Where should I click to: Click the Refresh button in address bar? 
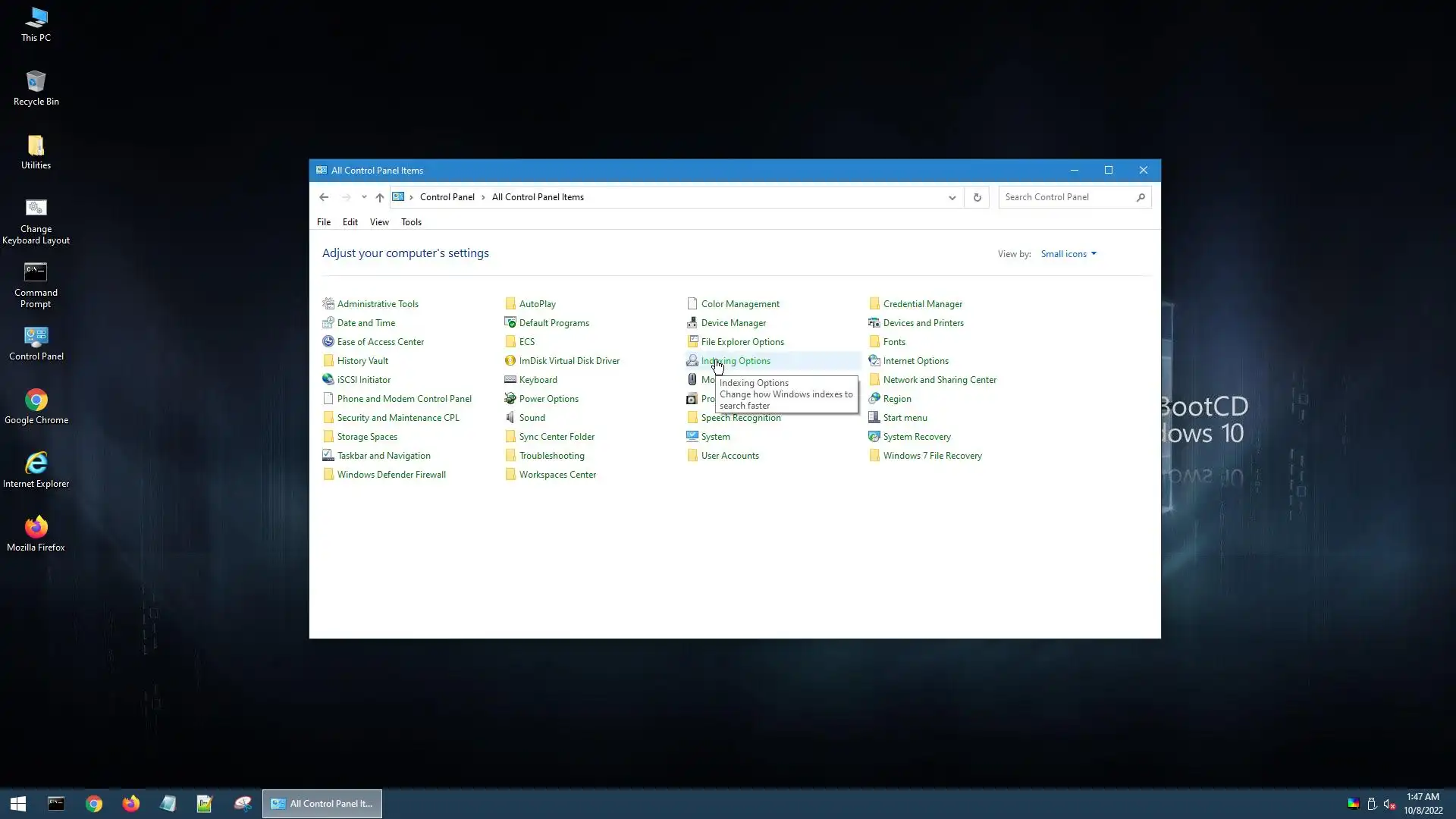click(977, 197)
